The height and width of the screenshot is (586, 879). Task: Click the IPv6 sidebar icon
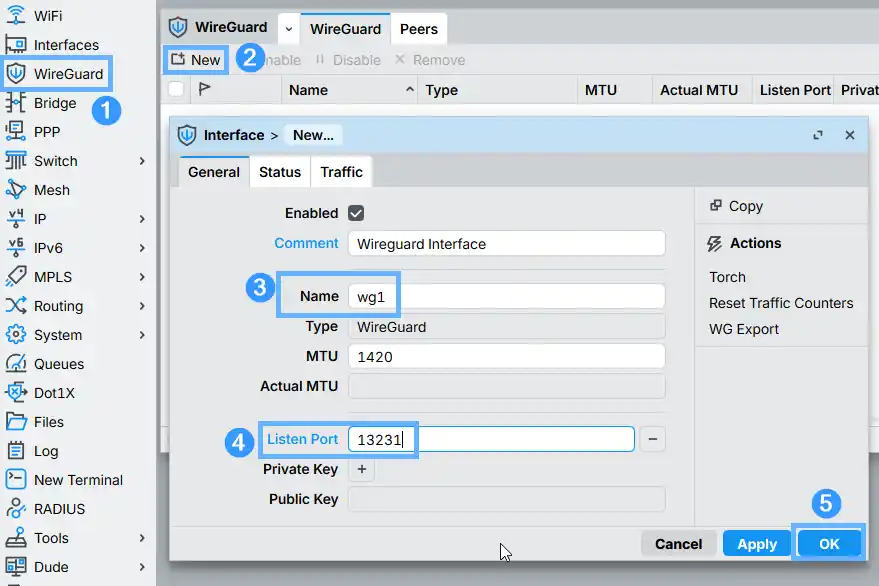coord(16,248)
